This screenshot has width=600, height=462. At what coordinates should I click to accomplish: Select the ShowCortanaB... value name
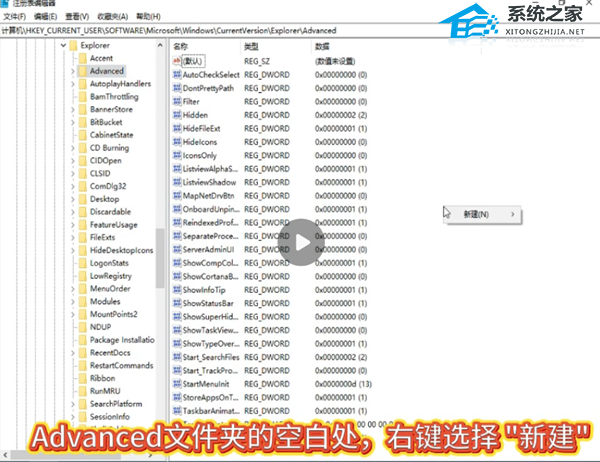tap(210, 276)
